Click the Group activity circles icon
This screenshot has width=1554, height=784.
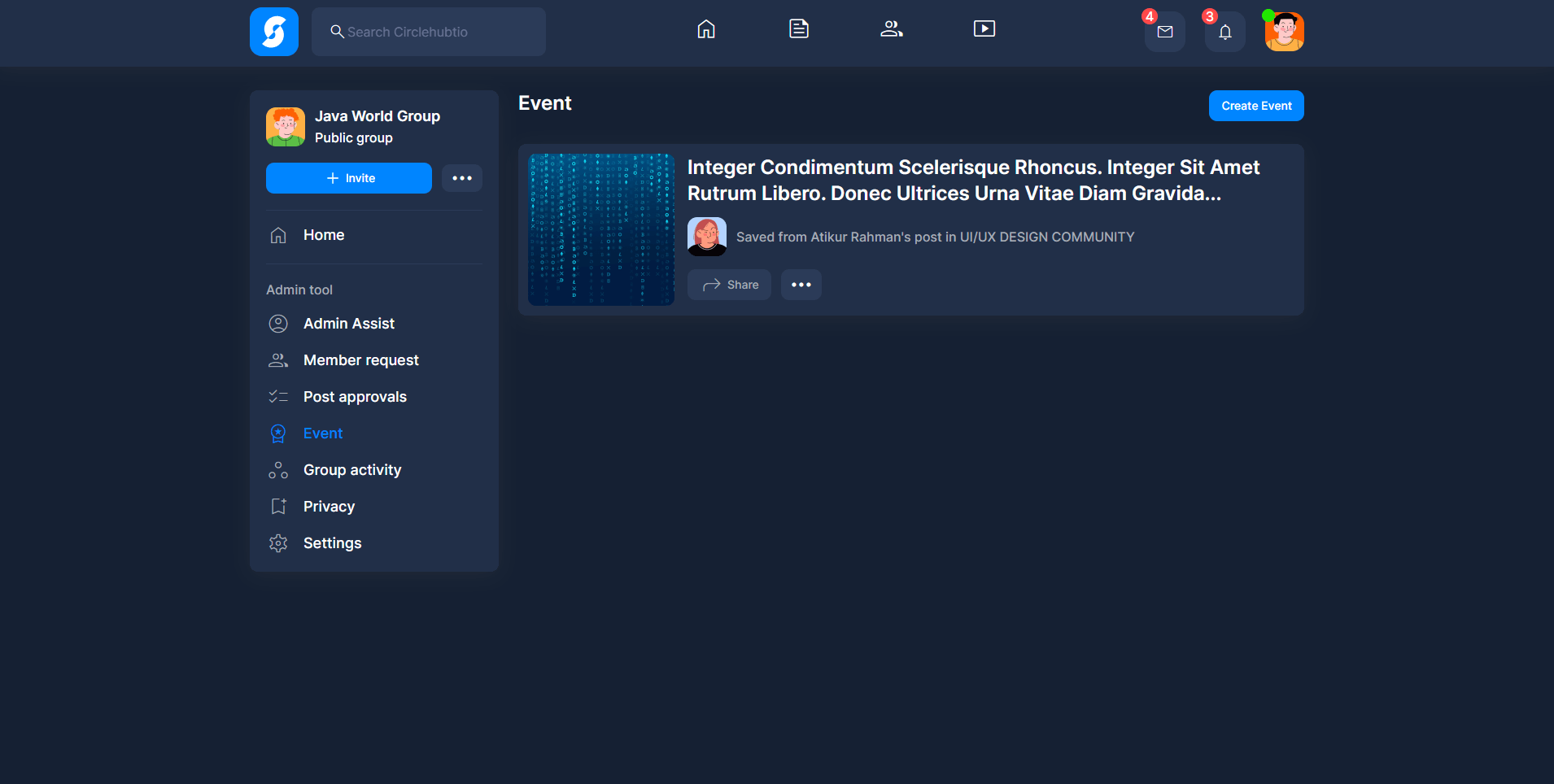tap(278, 470)
